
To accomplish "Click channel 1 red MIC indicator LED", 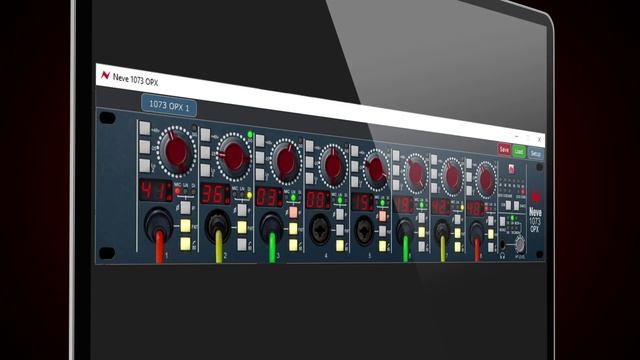I will pos(178,191).
